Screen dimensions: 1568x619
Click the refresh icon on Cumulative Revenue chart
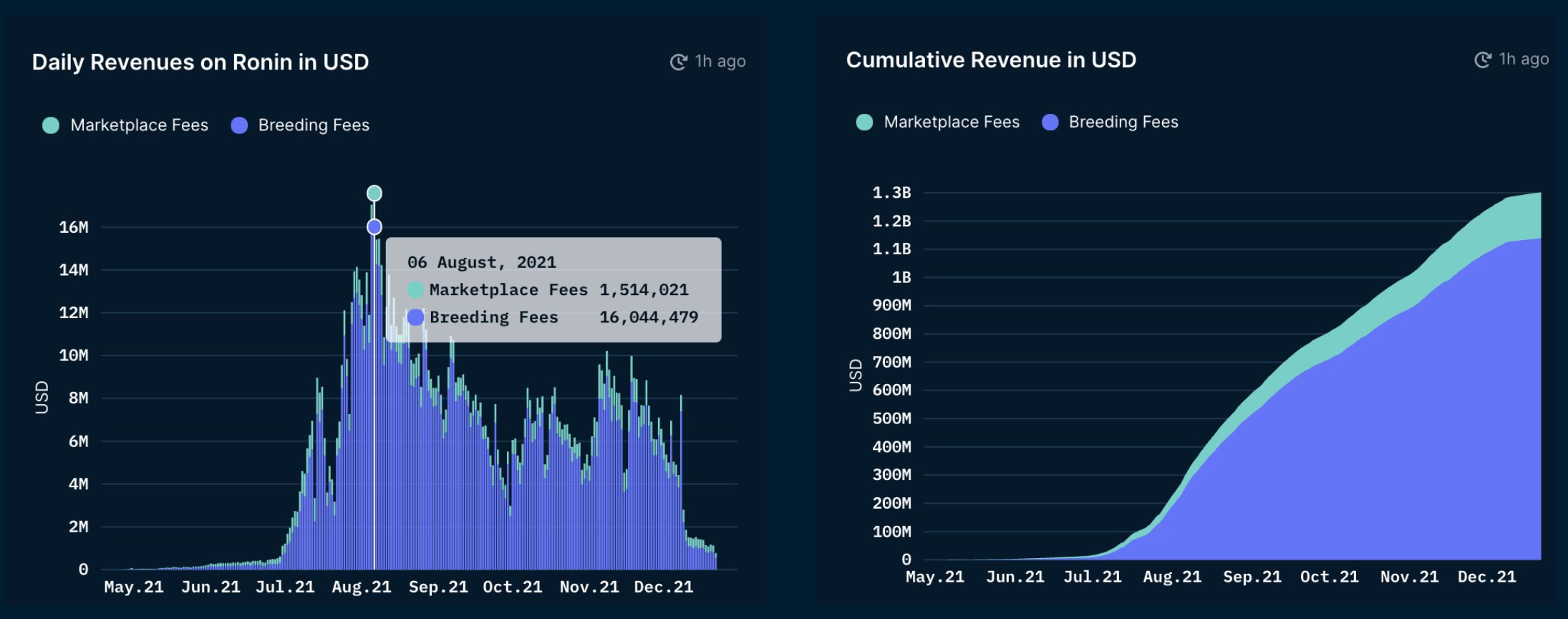tap(1483, 59)
